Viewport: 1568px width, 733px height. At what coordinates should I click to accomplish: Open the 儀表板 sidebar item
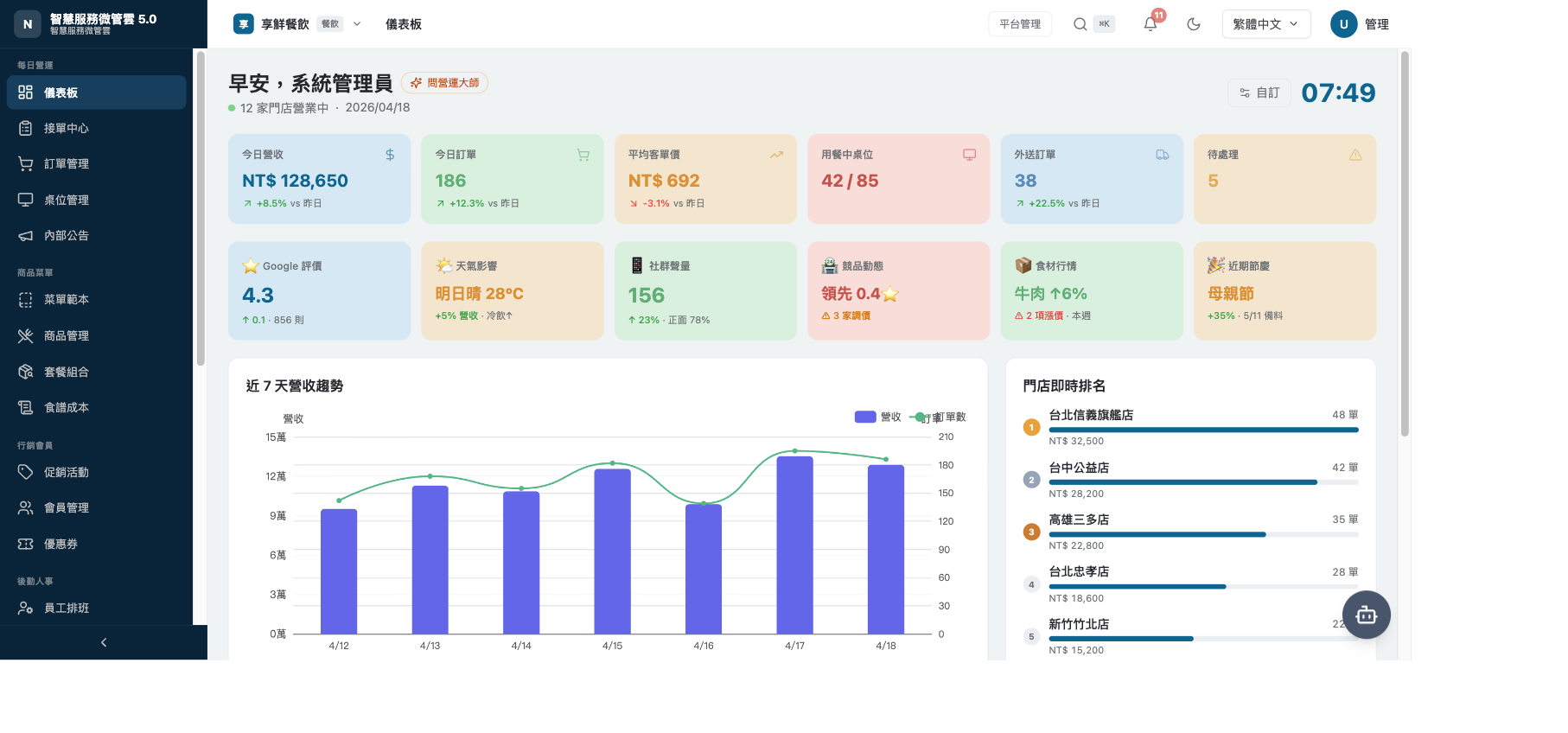[x=96, y=92]
